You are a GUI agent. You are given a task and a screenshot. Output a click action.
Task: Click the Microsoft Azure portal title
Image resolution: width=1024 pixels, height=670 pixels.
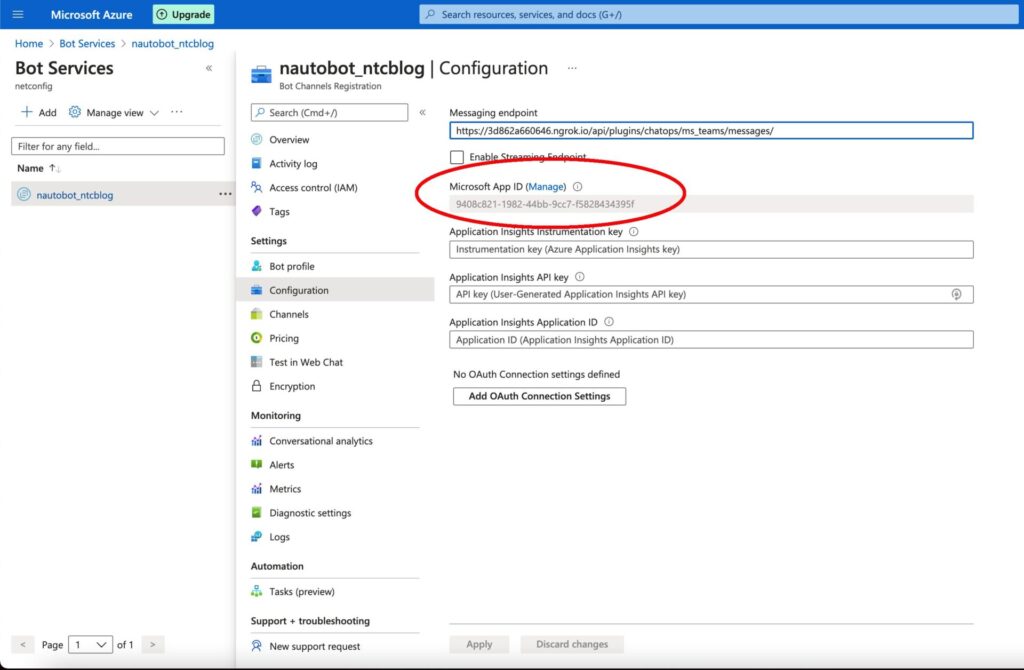91,14
